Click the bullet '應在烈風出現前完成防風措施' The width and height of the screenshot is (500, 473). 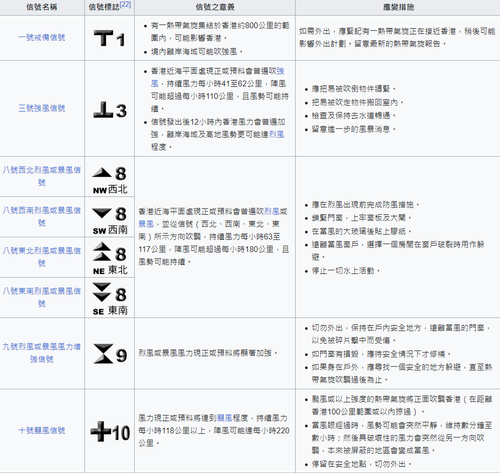tap(365, 204)
